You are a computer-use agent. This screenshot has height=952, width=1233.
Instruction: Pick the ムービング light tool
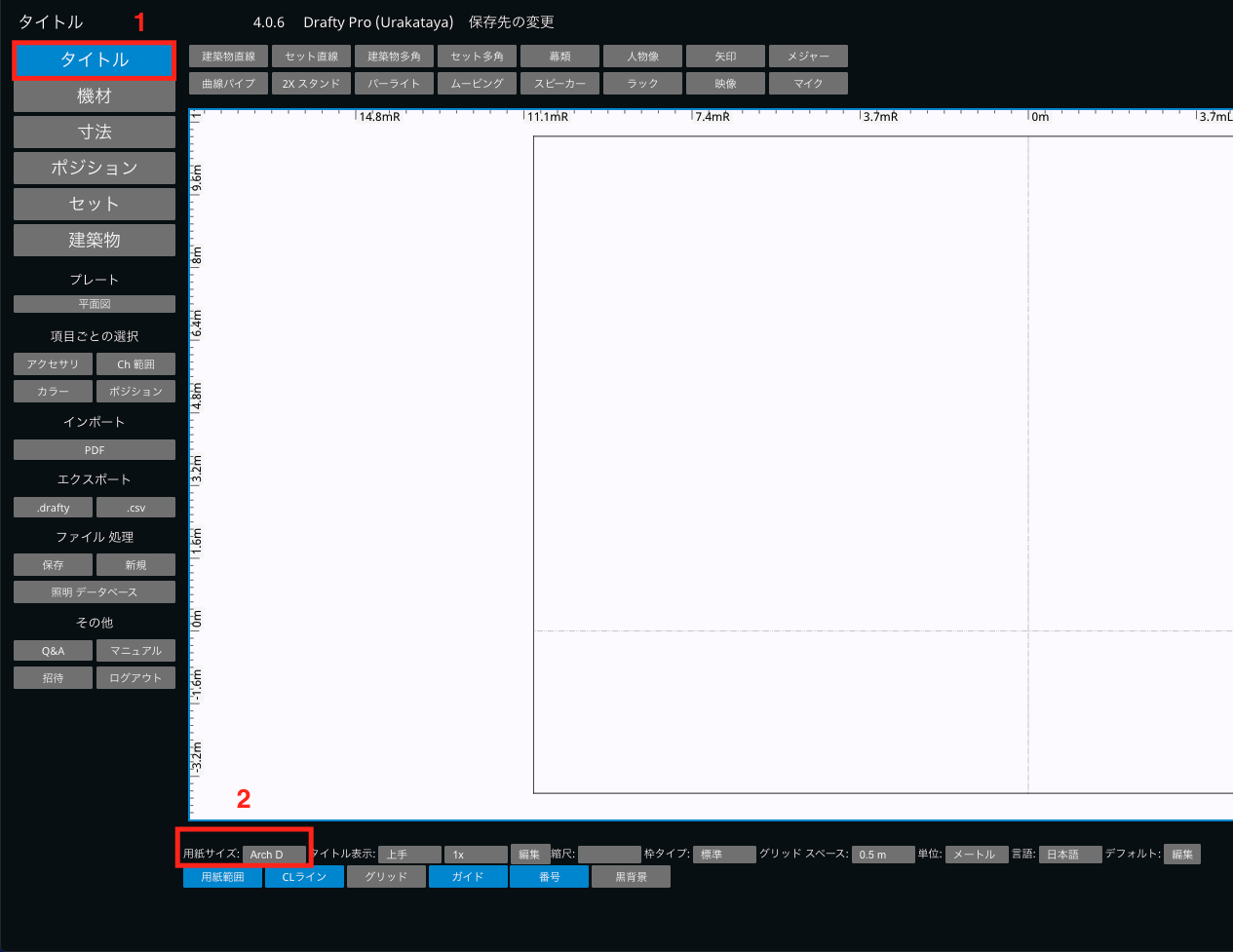click(x=477, y=84)
